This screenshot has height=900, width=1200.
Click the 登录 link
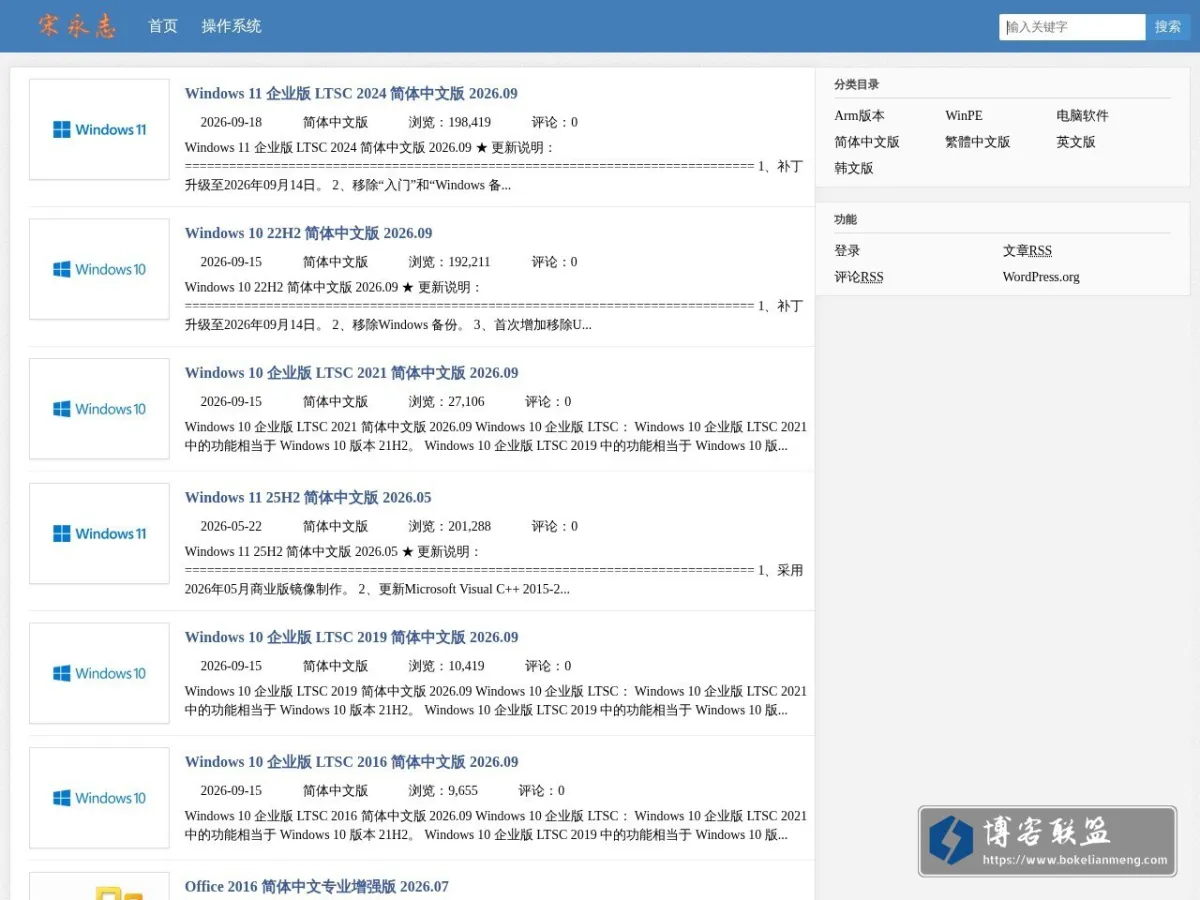(x=847, y=251)
